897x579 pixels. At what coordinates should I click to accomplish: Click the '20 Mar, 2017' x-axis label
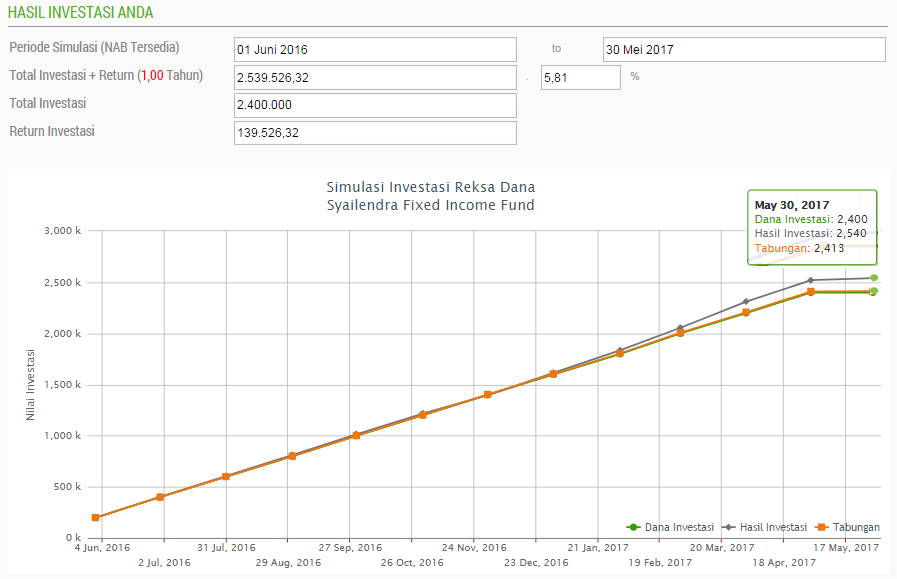coord(722,548)
